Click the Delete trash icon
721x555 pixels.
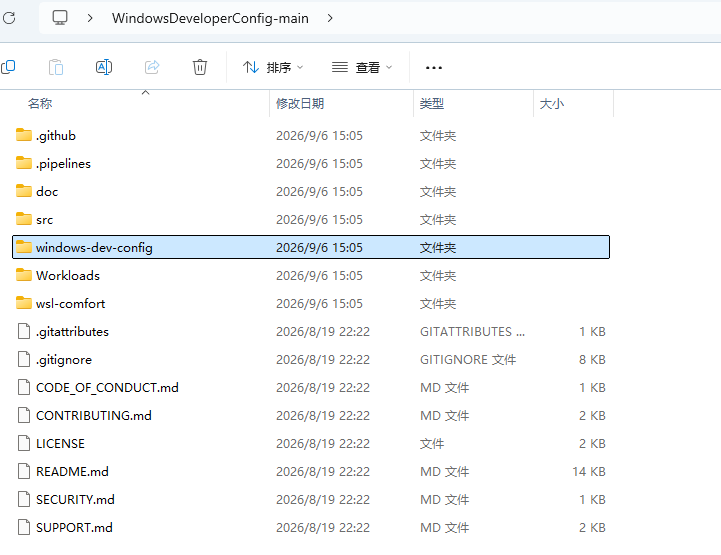point(200,67)
